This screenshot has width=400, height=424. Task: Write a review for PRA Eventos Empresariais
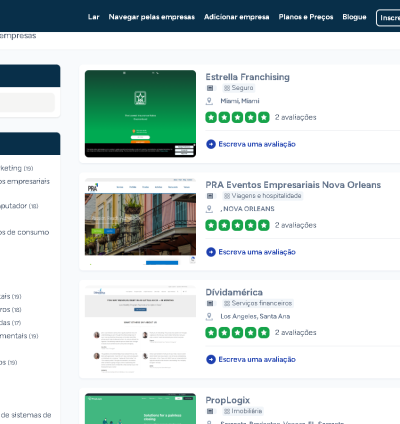click(x=257, y=252)
